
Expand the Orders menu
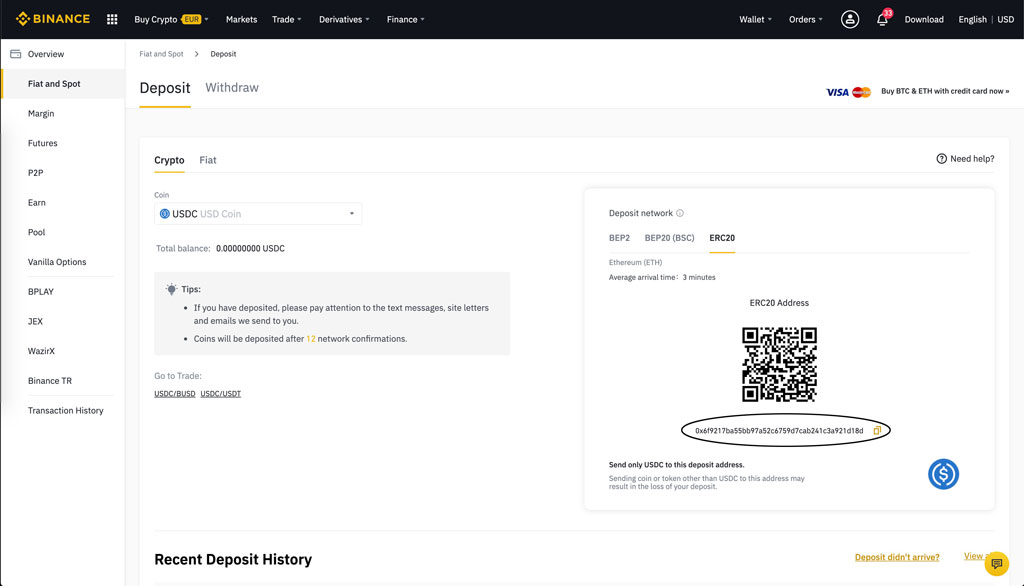tap(805, 20)
